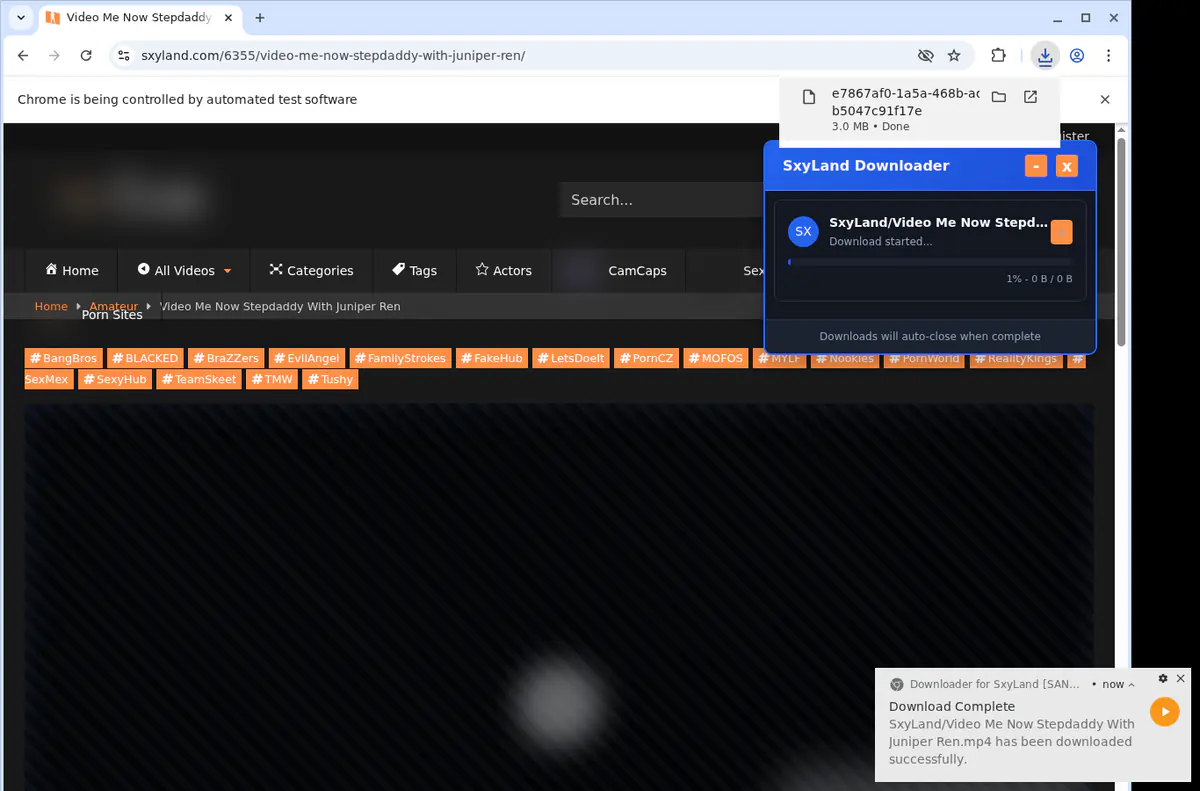Click the browser Back arrow
This screenshot has width=1200, height=791.
tap(23, 56)
